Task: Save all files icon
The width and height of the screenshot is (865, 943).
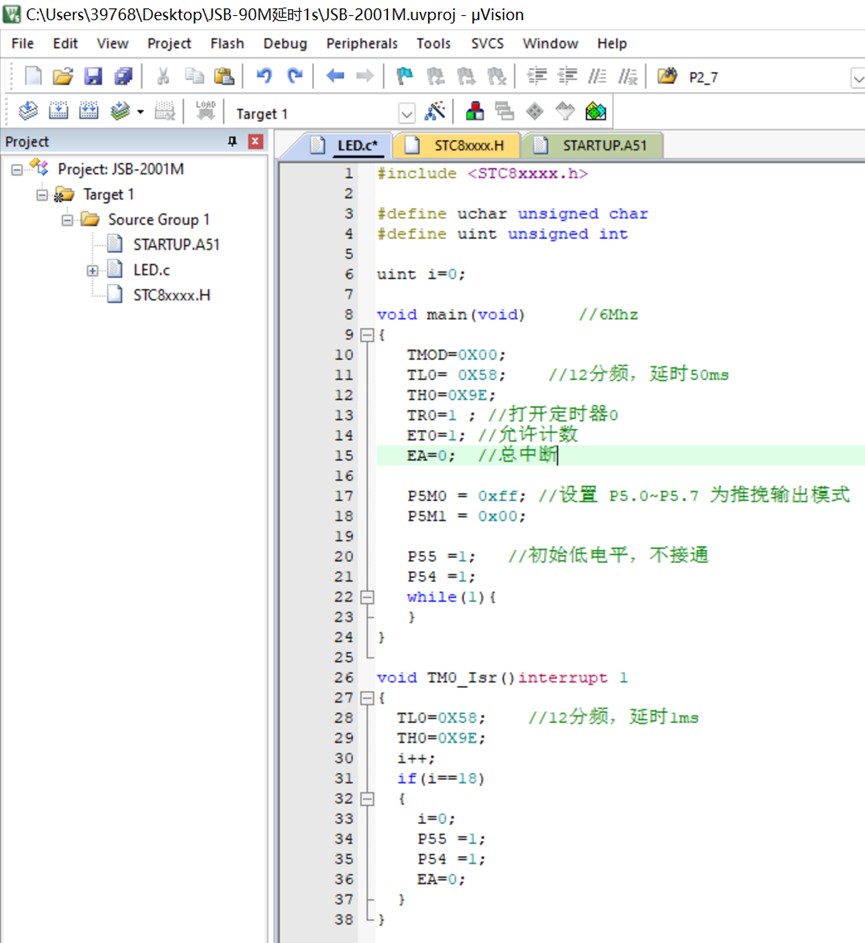Action: click(123, 76)
